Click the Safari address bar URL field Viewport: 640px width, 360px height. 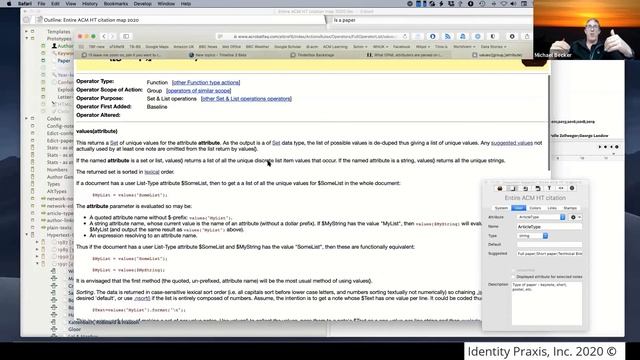click(312, 36)
